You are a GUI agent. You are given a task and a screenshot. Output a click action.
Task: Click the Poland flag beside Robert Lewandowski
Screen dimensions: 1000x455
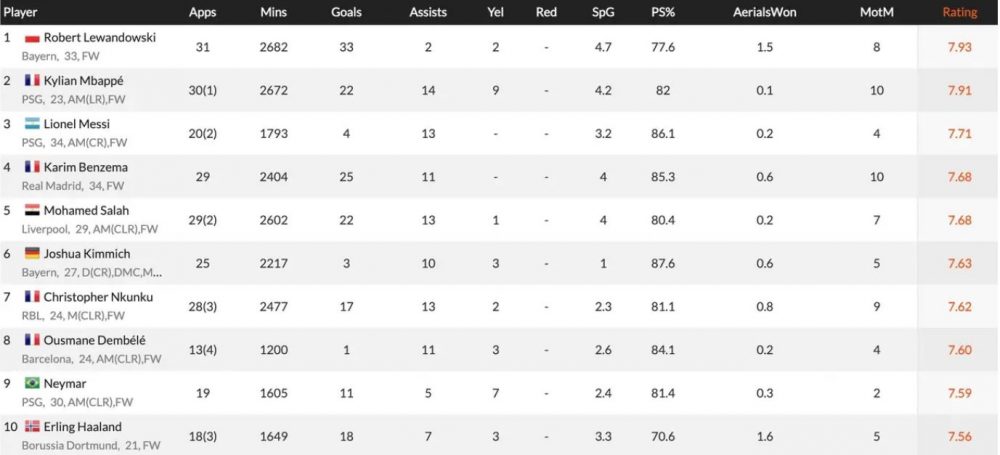pos(32,38)
